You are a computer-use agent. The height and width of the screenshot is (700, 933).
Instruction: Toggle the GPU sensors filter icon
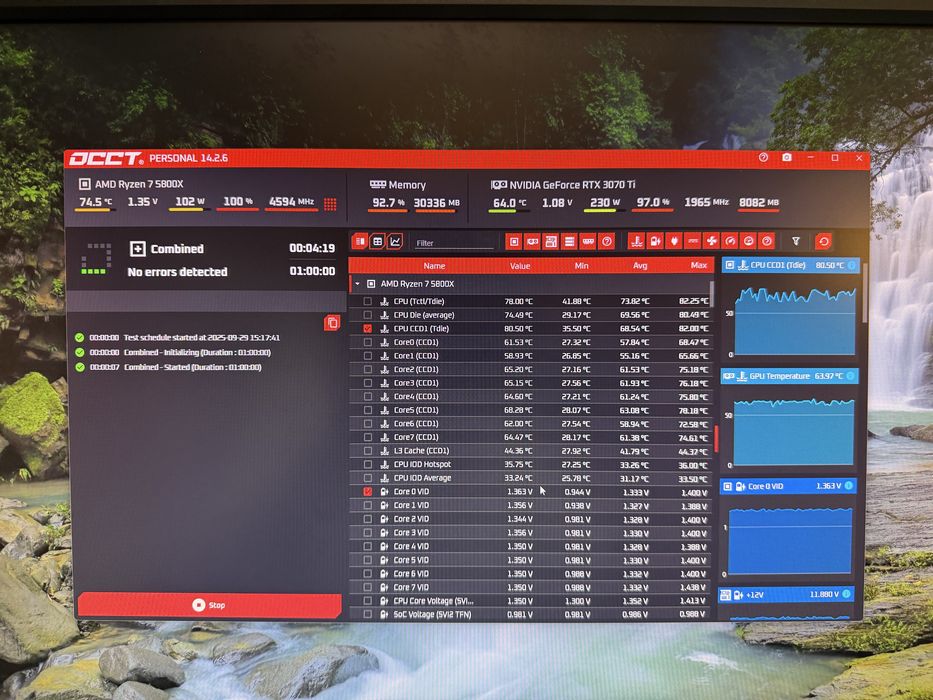(533, 242)
